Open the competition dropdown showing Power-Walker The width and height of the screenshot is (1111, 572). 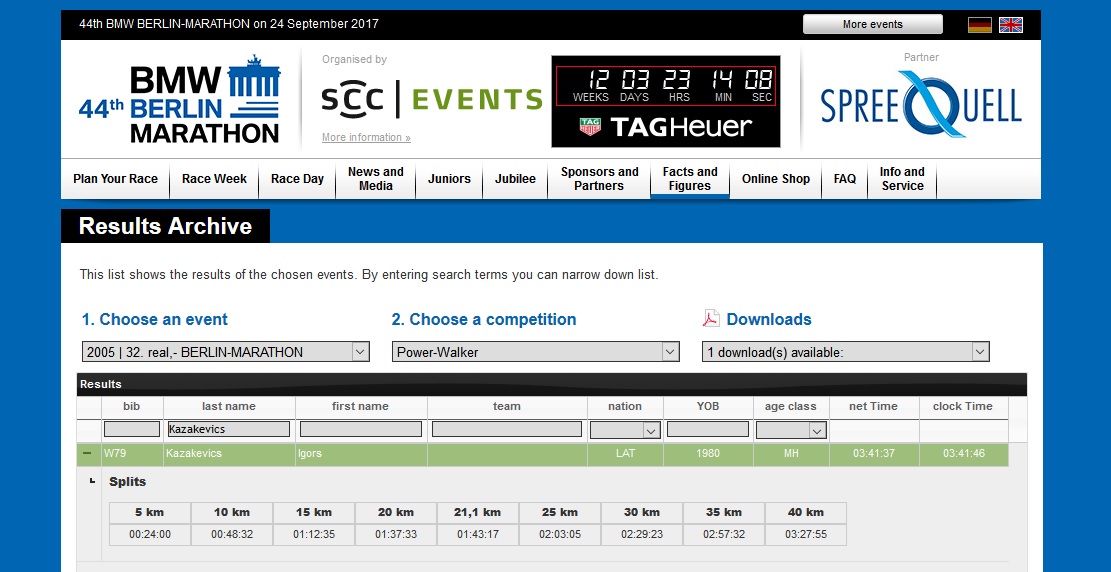pyautogui.click(x=536, y=352)
